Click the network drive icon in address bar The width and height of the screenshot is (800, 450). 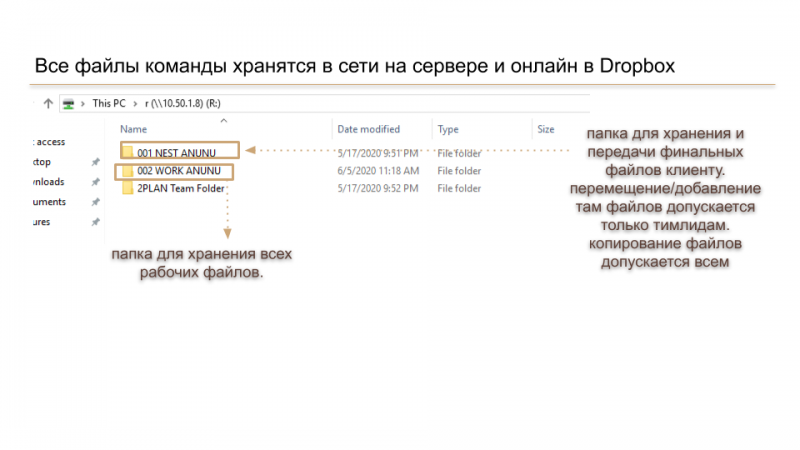coord(68,103)
